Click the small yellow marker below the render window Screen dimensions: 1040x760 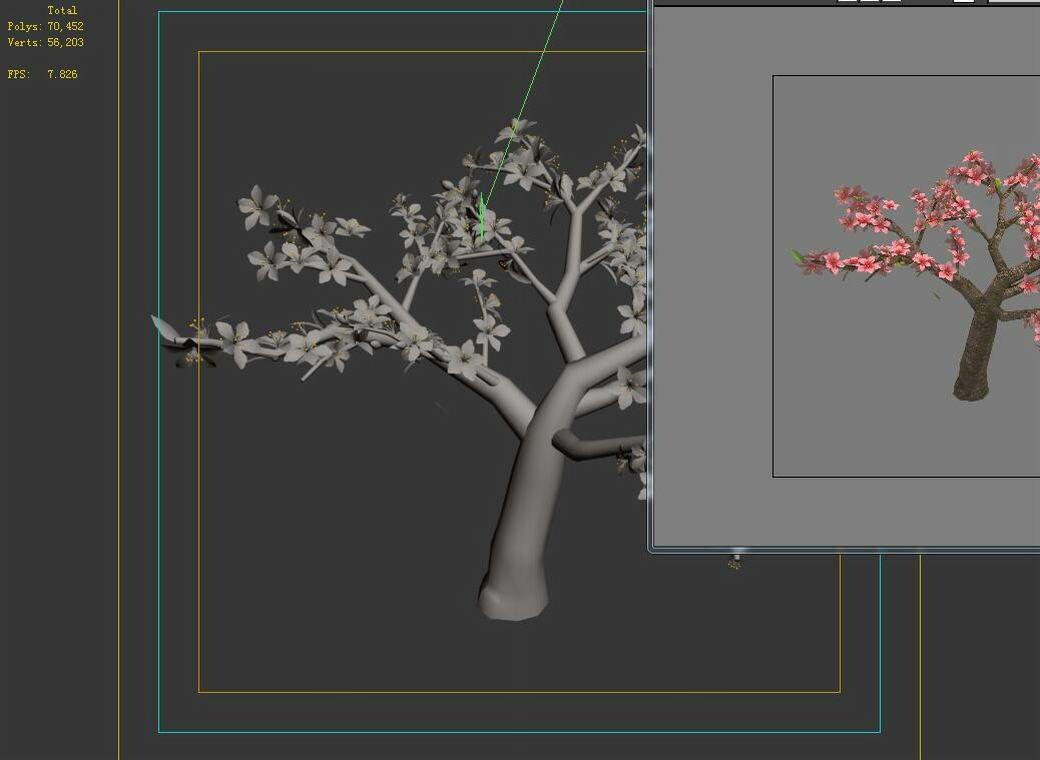pos(733,568)
